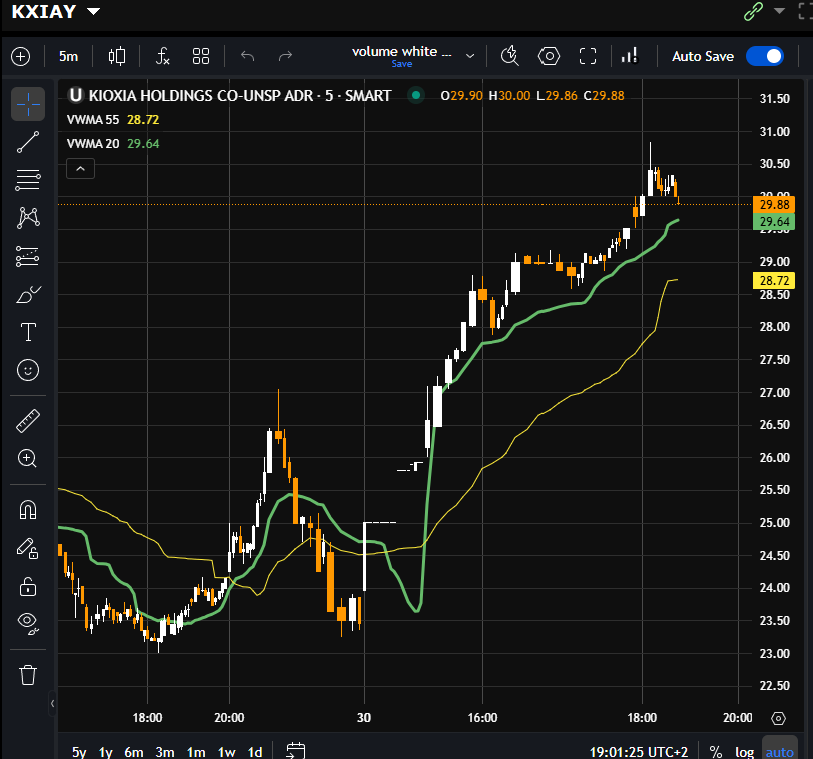Click the VWMA 55 indicator legend
The width and height of the screenshot is (813, 759).
coord(113,120)
